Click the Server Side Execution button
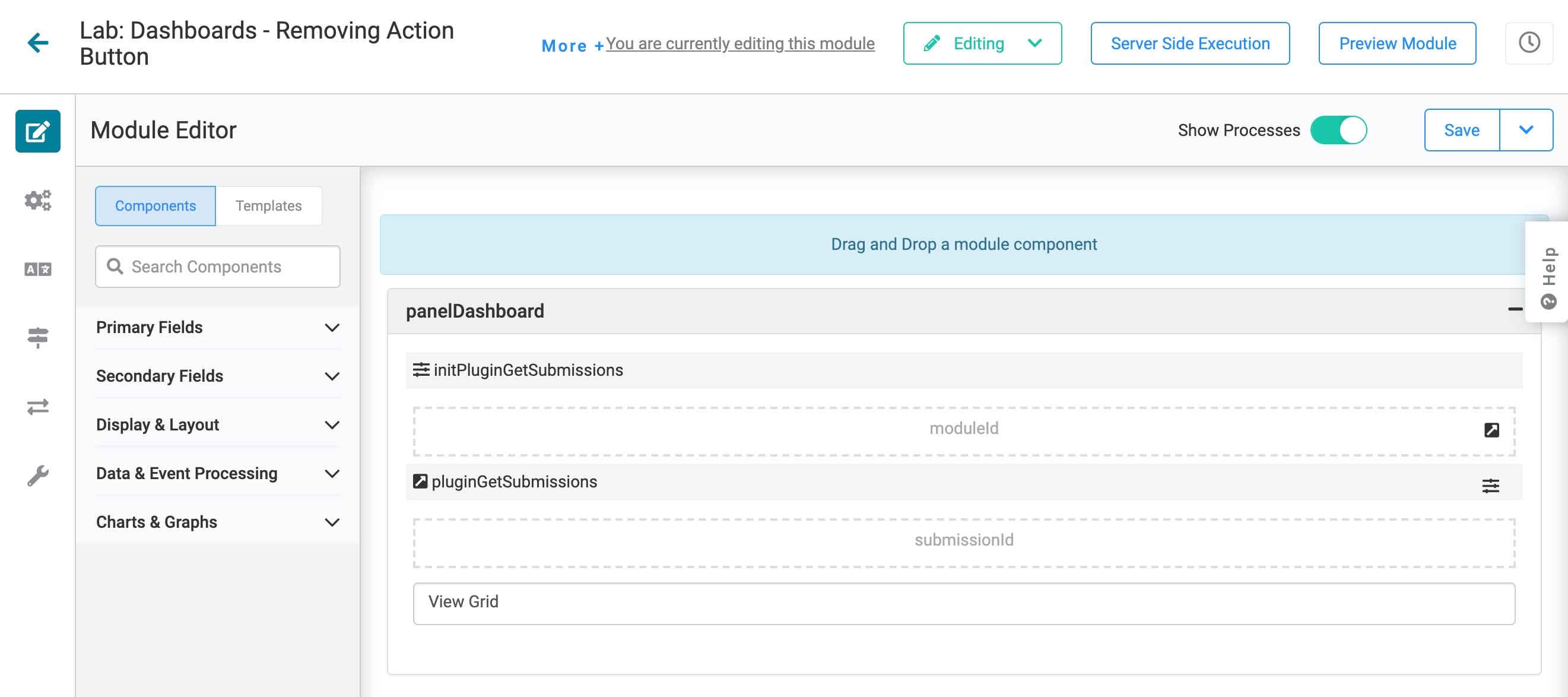Screen dimensions: 1568x697 click(x=1190, y=43)
